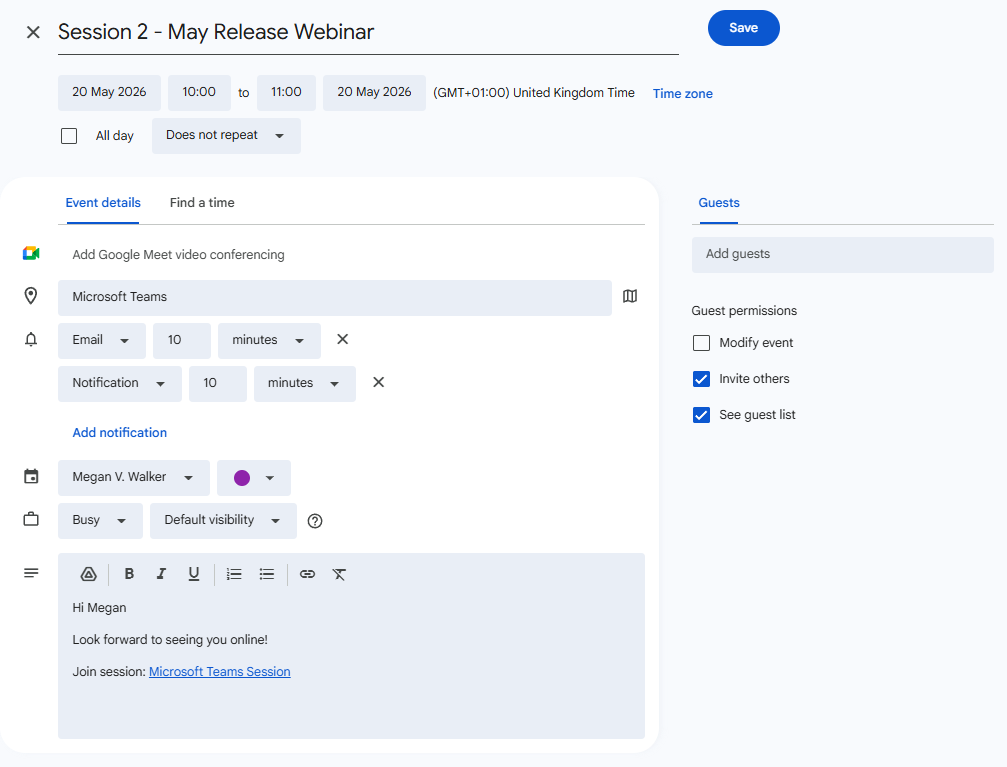Insert a numbered list in description
Screen dimensions: 1007x767
click(x=234, y=574)
